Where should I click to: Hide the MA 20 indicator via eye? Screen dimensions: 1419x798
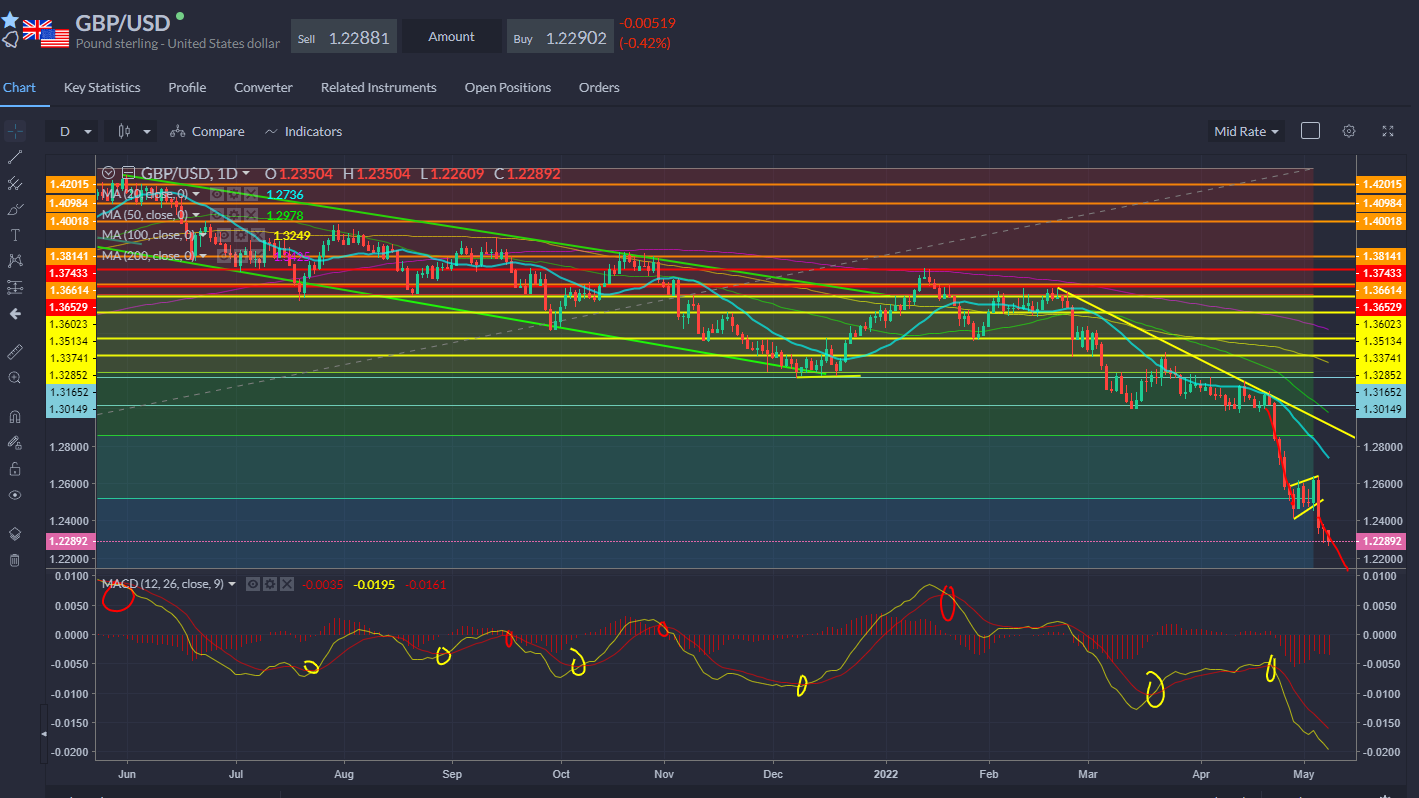(217, 194)
